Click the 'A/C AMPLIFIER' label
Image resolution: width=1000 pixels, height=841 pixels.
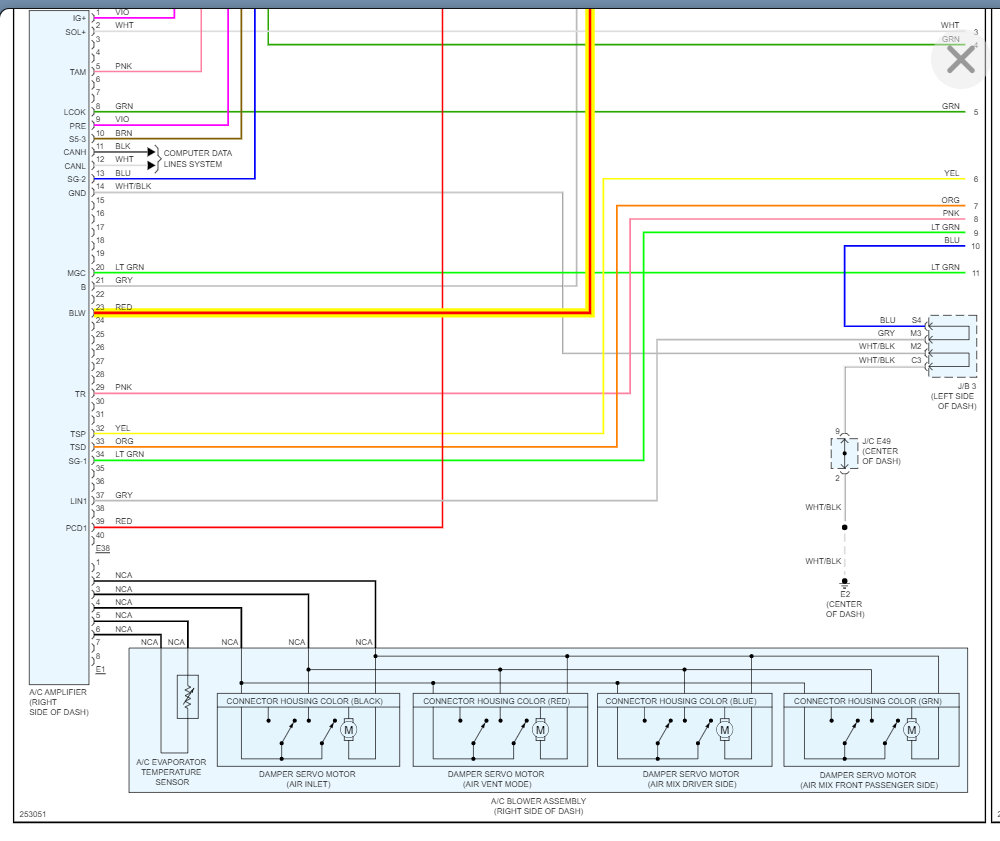58,702
